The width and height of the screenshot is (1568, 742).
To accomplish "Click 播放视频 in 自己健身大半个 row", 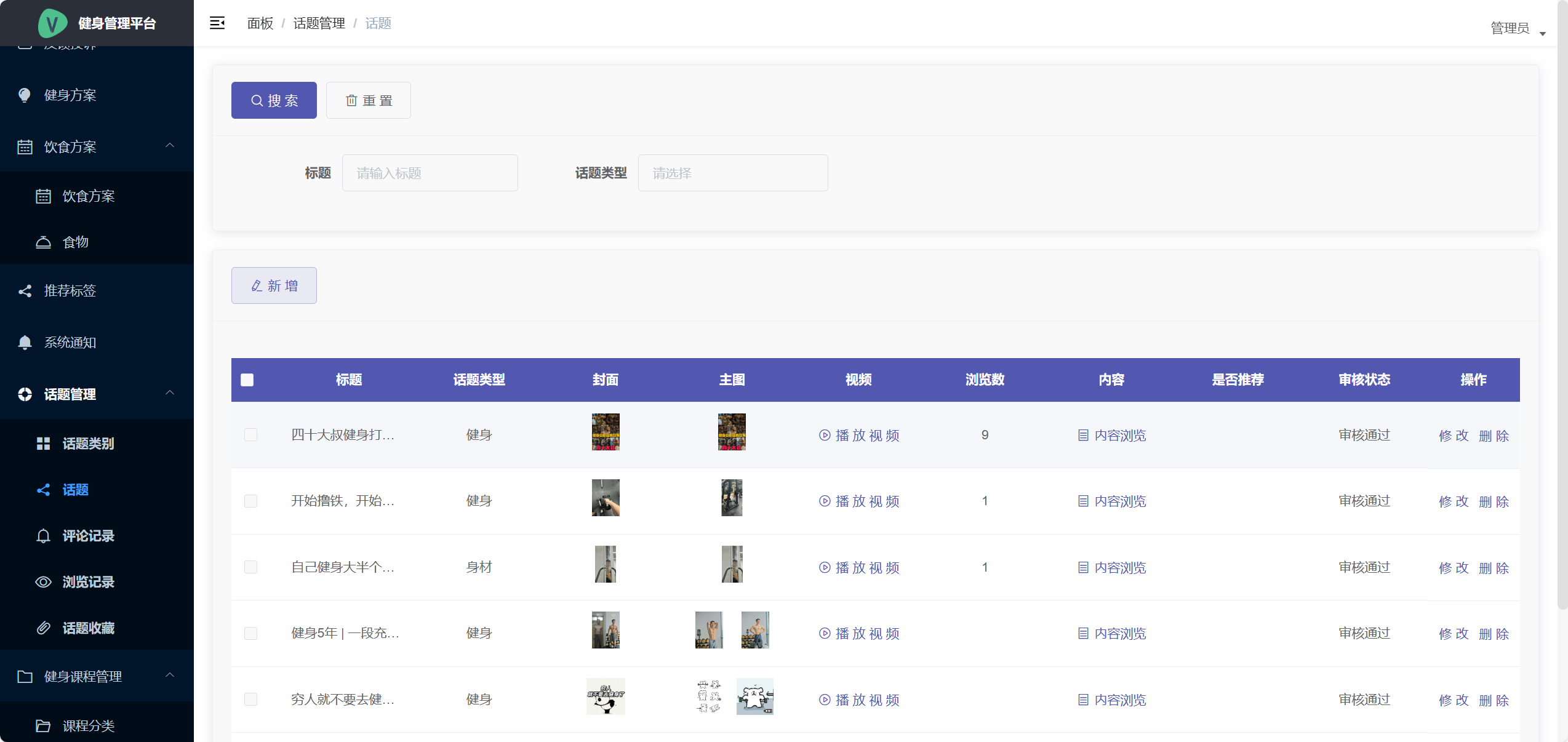I will tap(859, 568).
